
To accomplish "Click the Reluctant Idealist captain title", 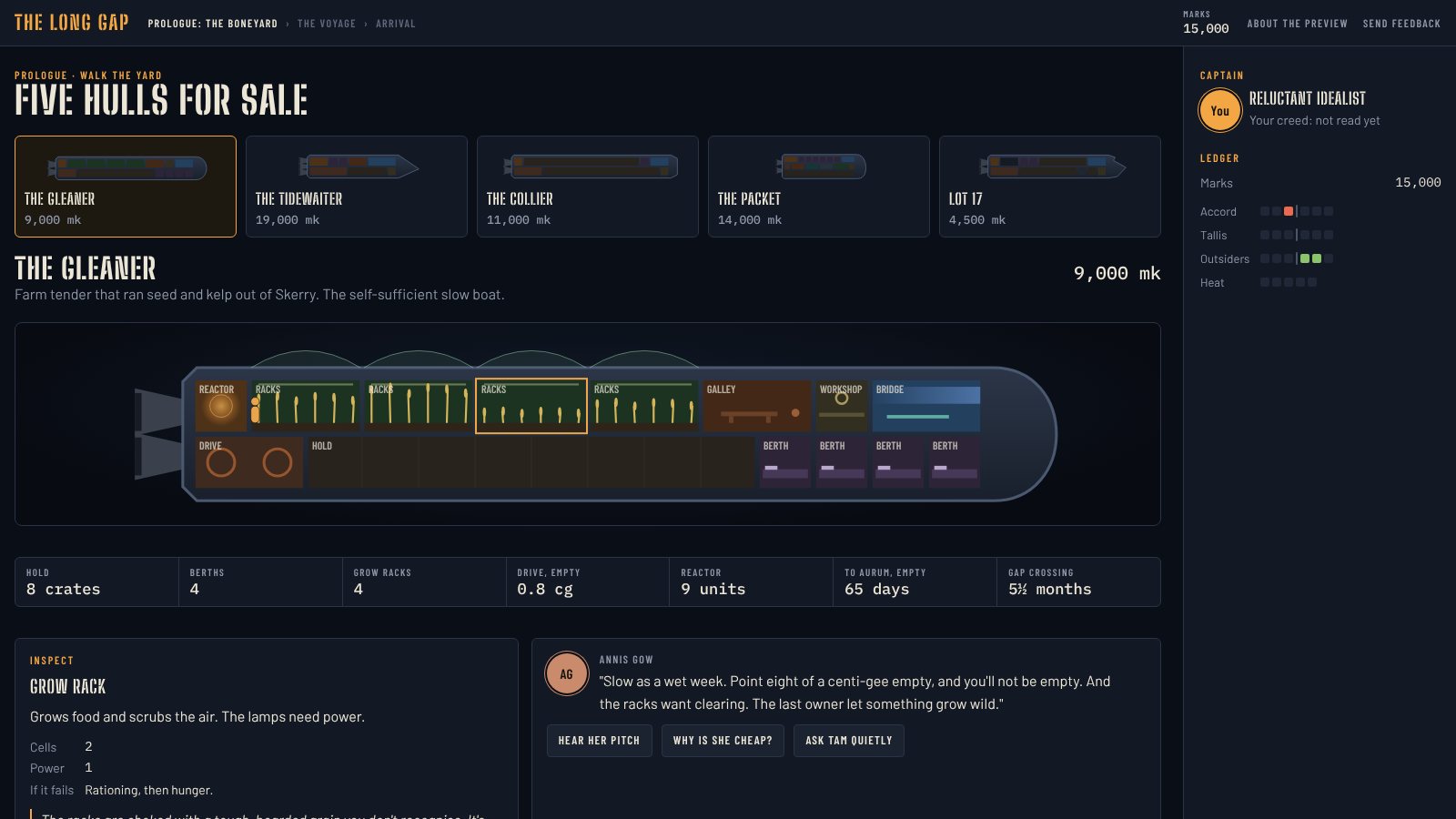I will click(1307, 98).
